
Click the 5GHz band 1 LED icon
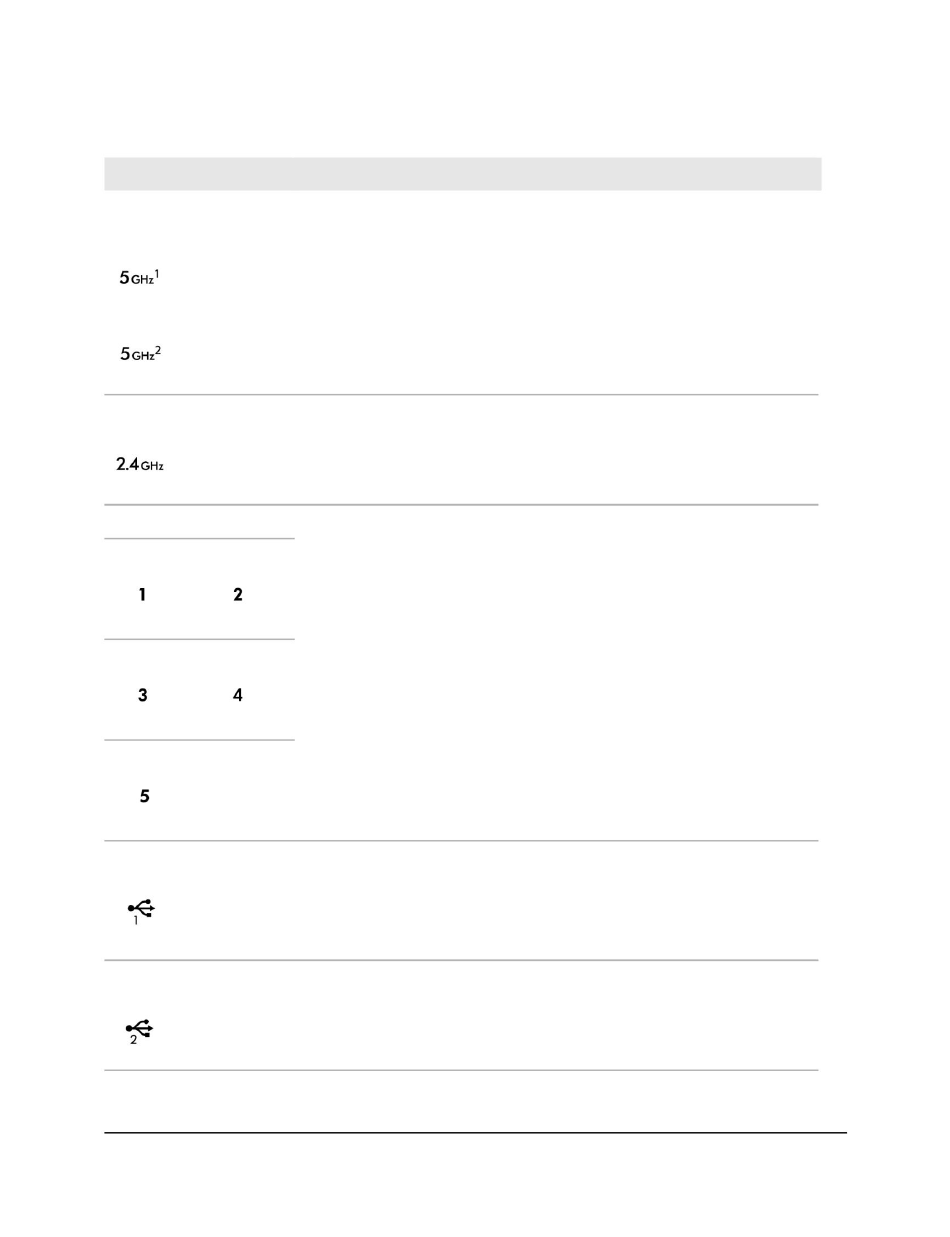pyautogui.click(x=139, y=280)
